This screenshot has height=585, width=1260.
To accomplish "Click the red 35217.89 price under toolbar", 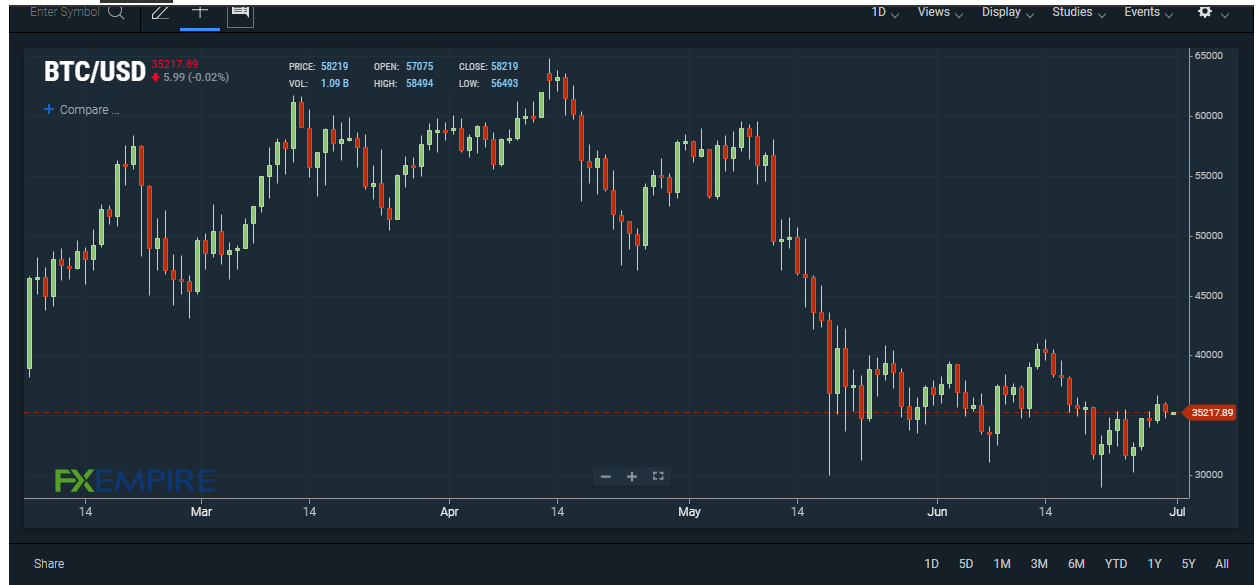I will pos(175,65).
